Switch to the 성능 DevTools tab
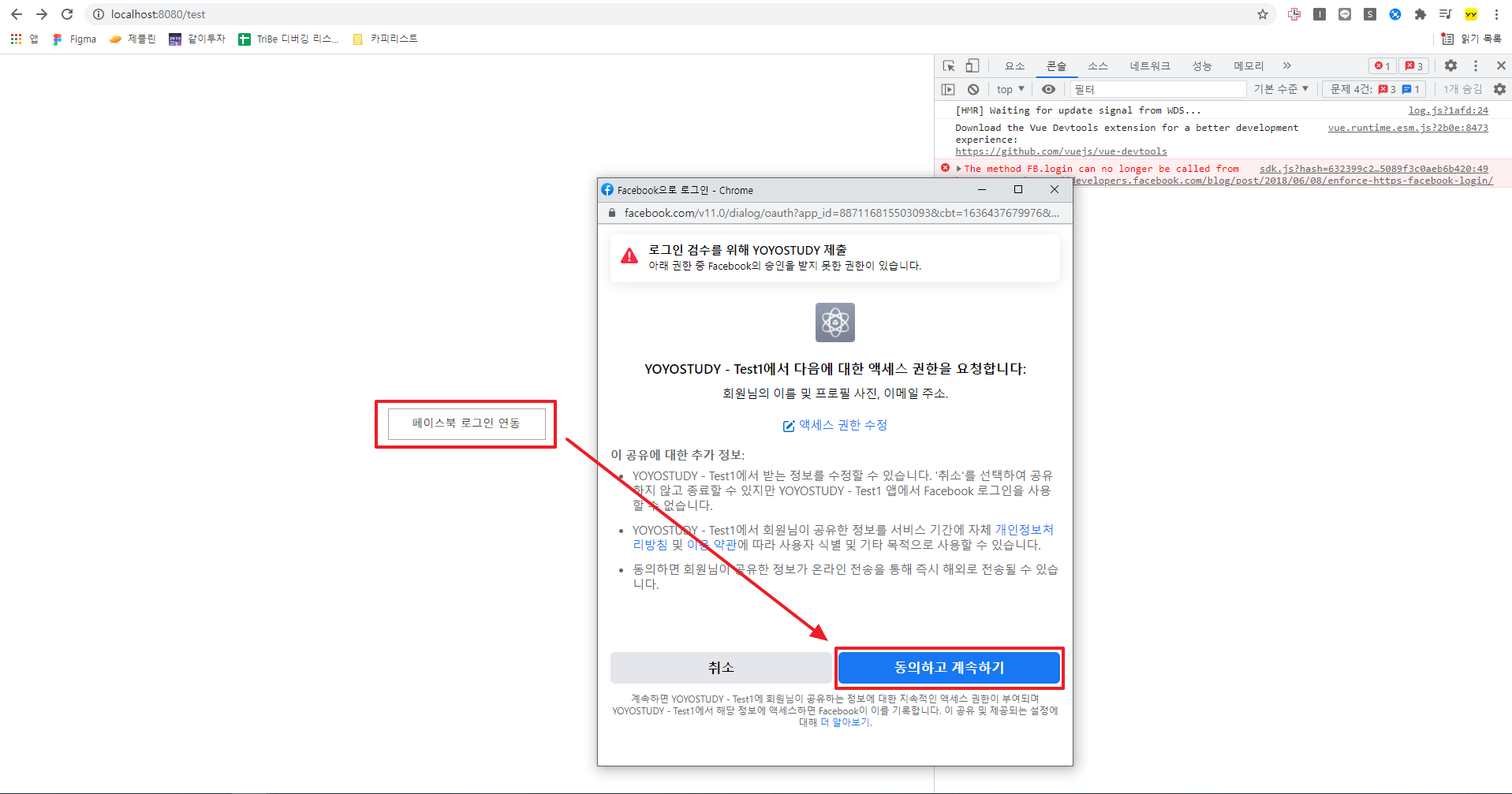Image resolution: width=1512 pixels, height=794 pixels. tap(1202, 65)
